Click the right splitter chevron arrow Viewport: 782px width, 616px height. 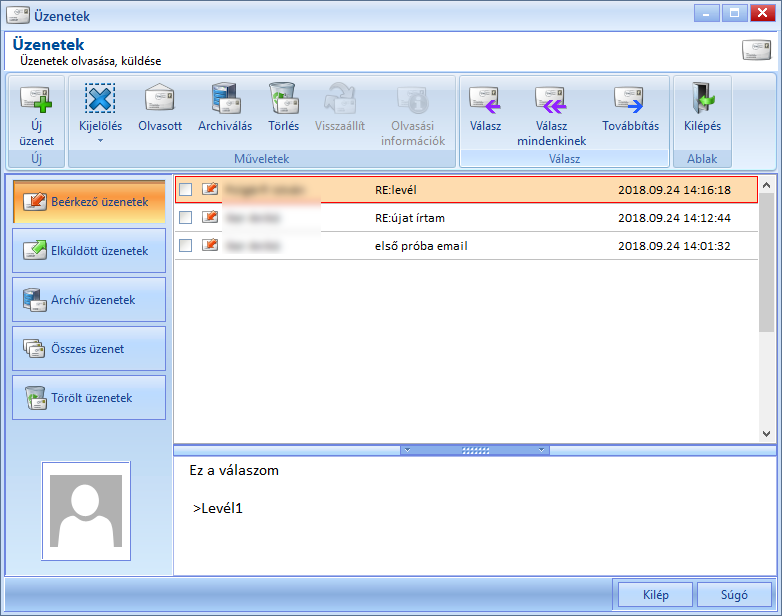pyautogui.click(x=542, y=450)
